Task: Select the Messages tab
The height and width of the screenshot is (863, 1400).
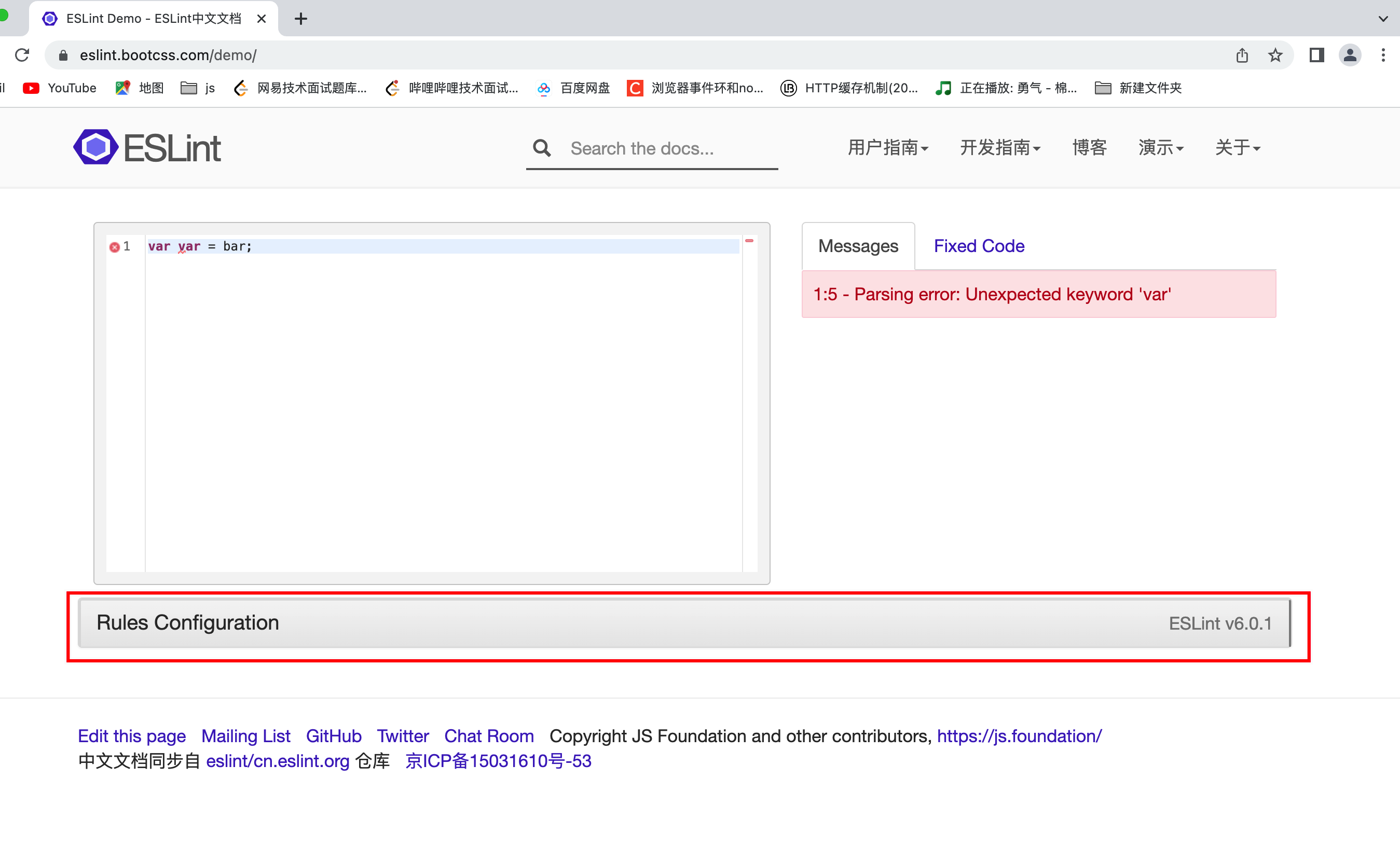Action: pos(858,246)
